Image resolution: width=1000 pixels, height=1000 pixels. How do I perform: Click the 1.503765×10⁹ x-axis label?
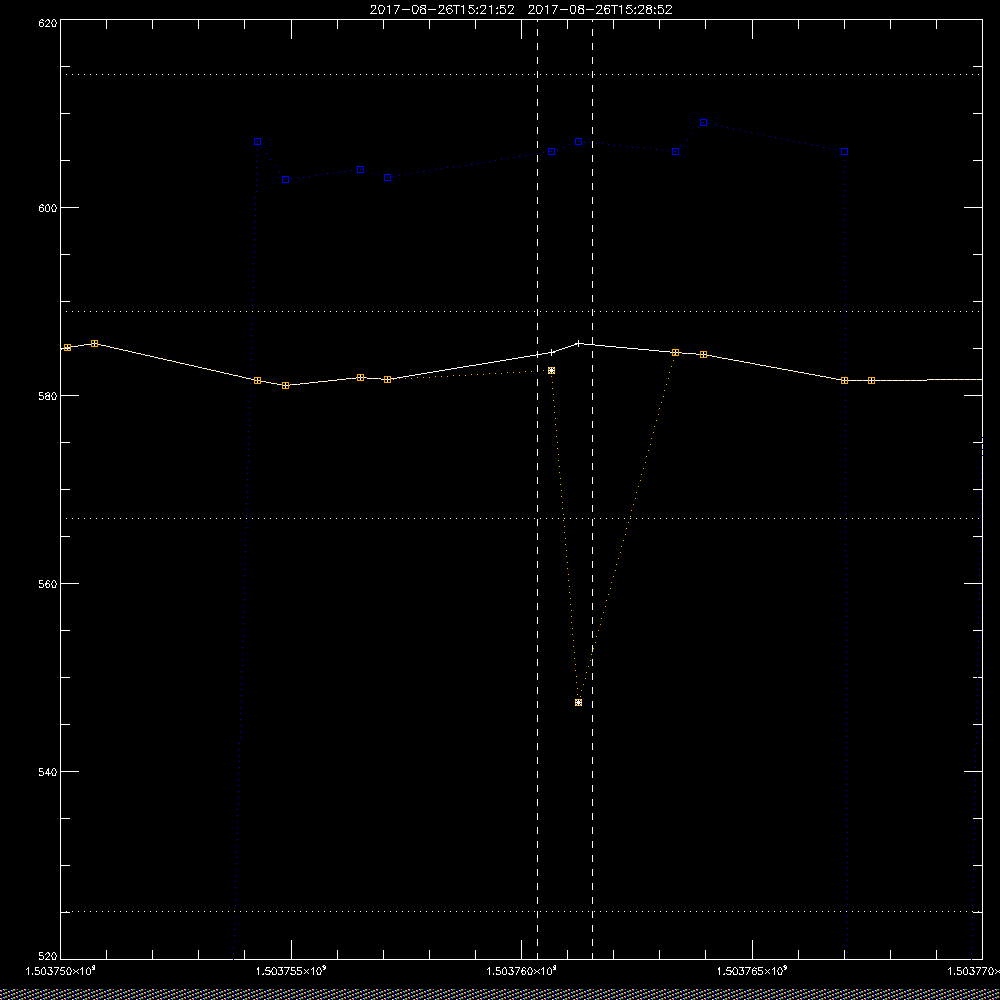[753, 971]
